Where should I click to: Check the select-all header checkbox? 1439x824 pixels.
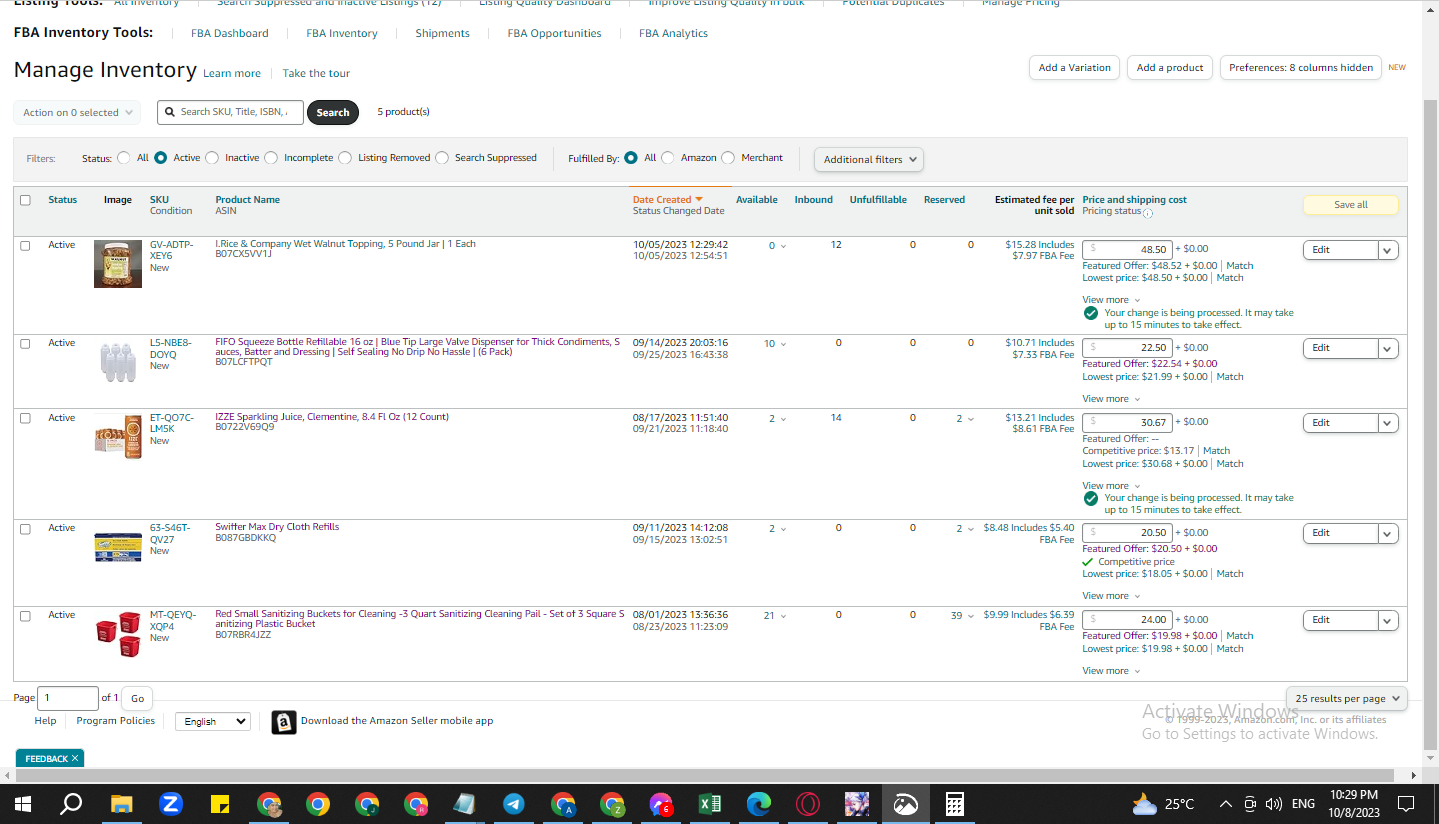click(x=25, y=200)
